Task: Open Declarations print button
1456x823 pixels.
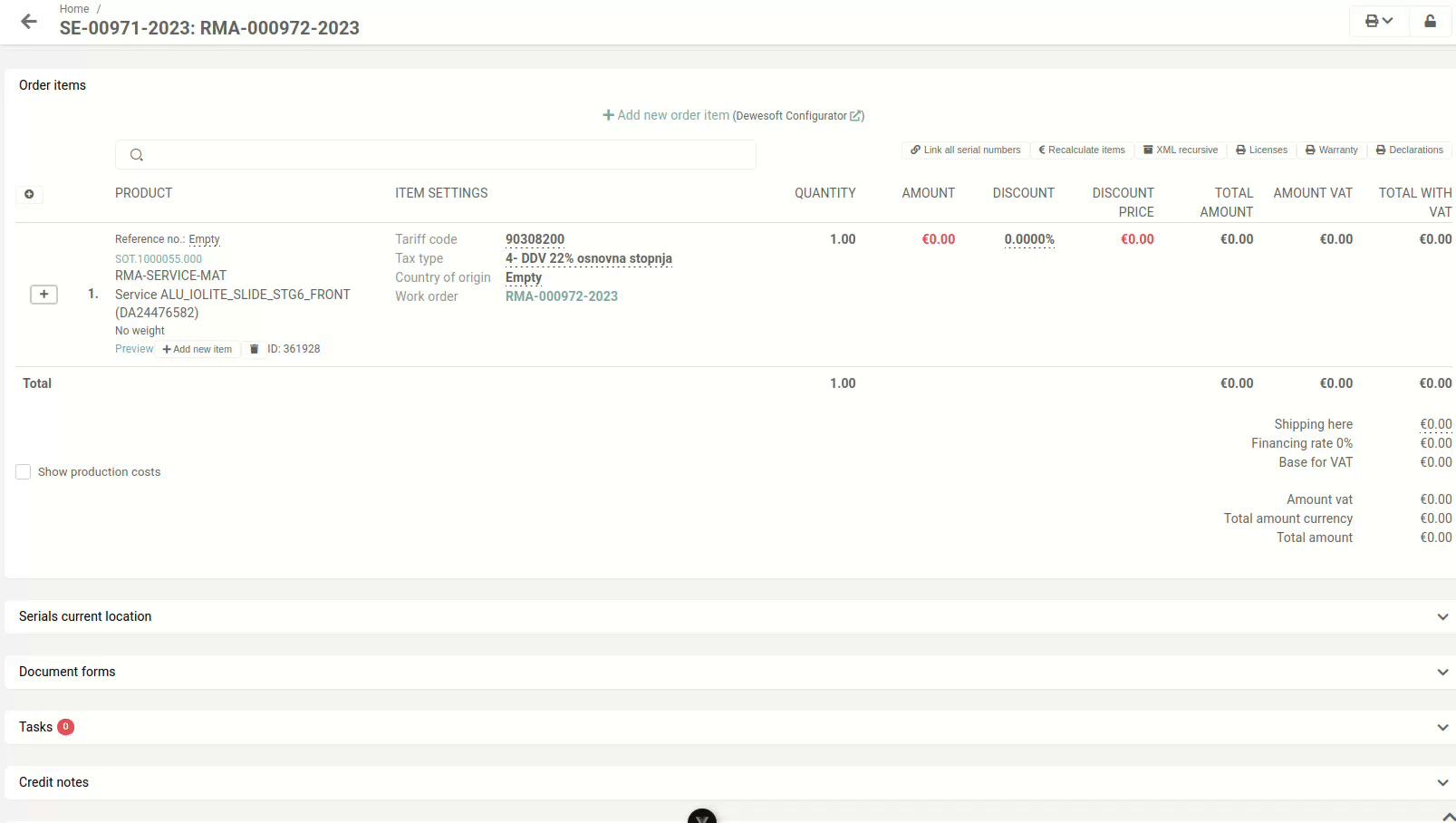Action: (x=1410, y=150)
